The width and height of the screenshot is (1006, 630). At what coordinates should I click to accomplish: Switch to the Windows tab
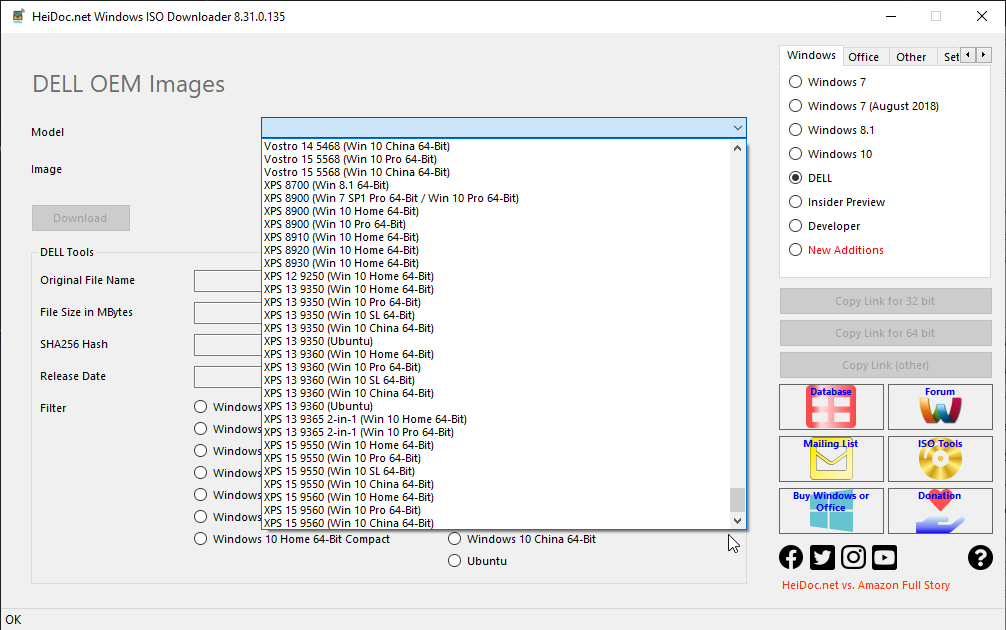pos(811,56)
